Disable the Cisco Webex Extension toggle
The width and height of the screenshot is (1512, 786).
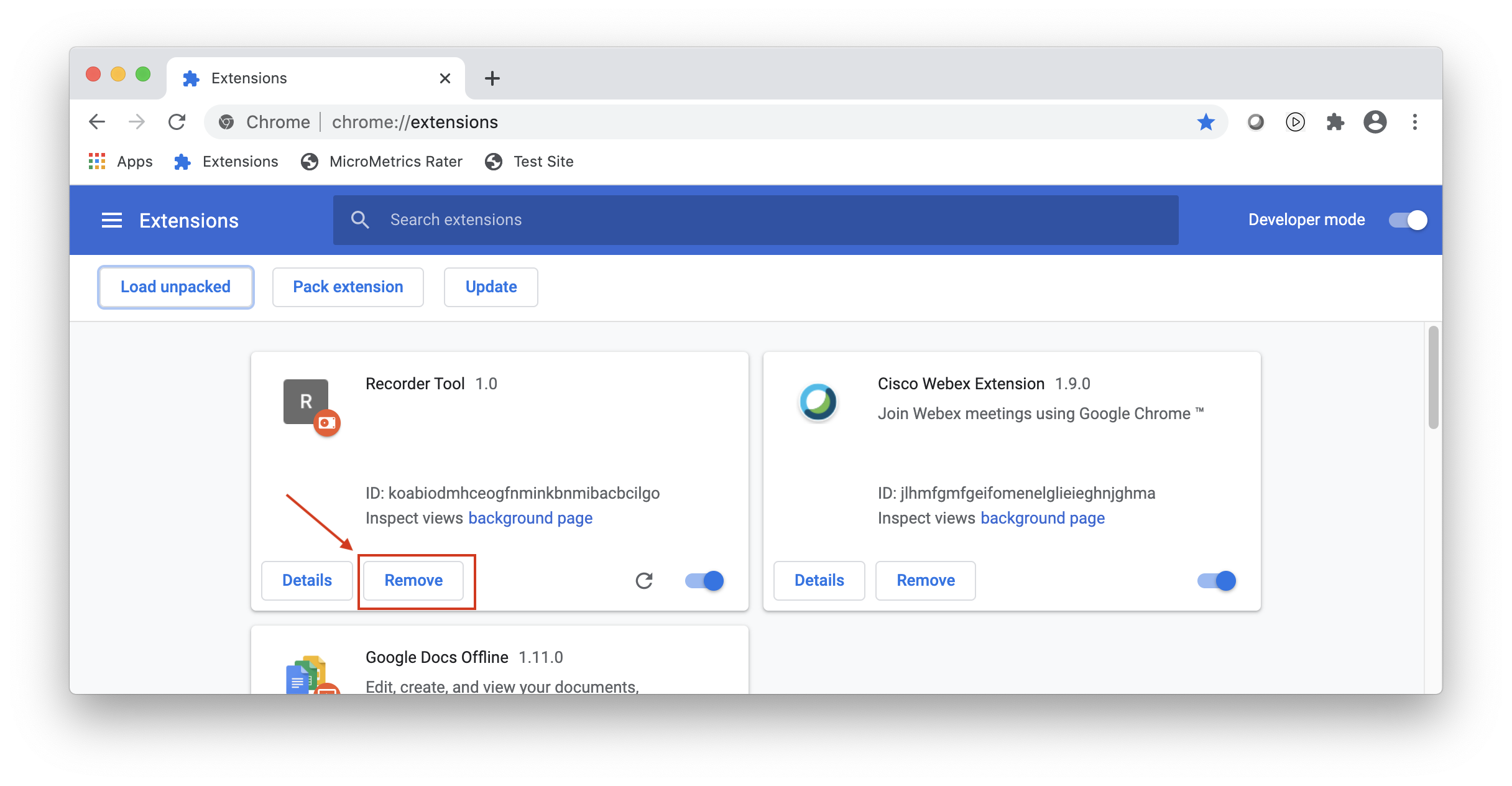[x=1217, y=581]
